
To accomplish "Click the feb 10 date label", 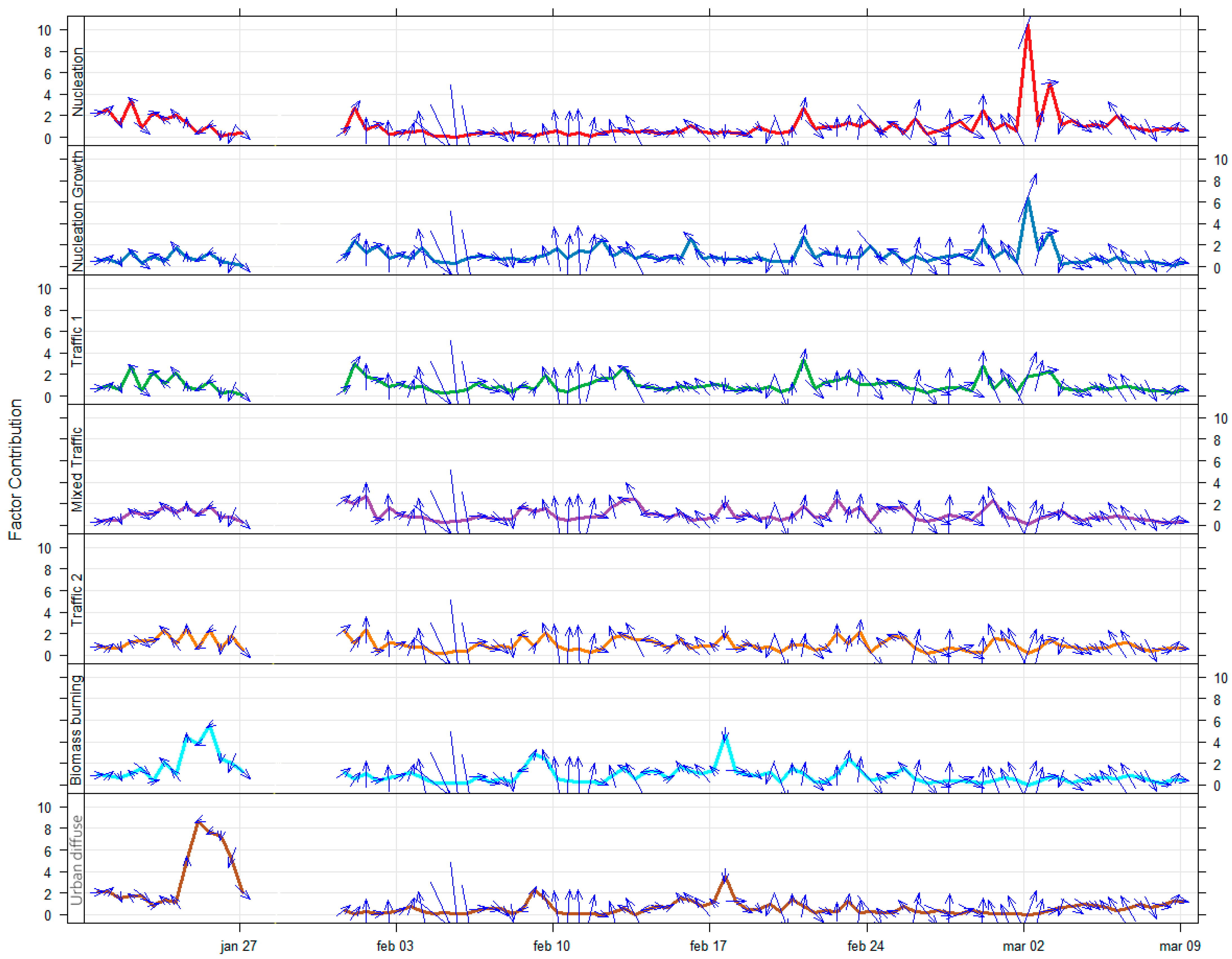I will [552, 946].
